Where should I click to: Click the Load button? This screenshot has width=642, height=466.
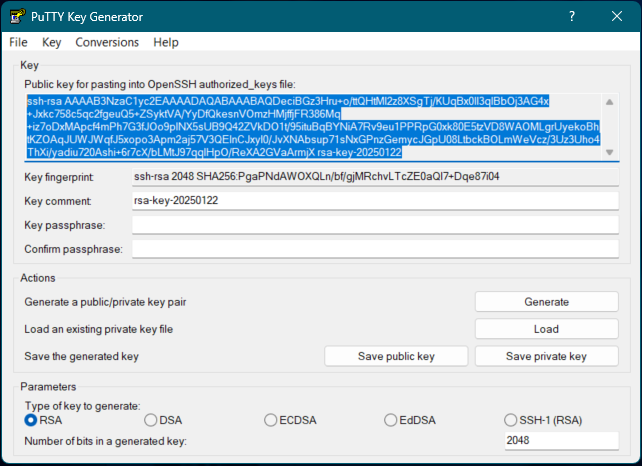point(547,329)
